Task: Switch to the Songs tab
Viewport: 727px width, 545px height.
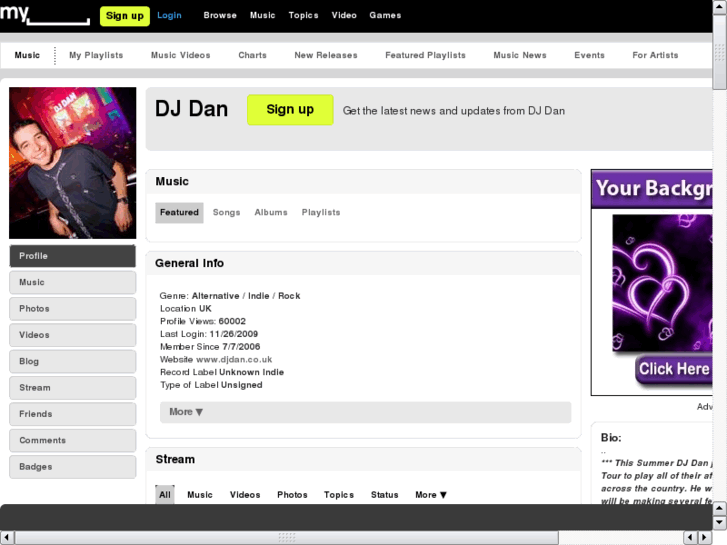Action: pos(227,212)
